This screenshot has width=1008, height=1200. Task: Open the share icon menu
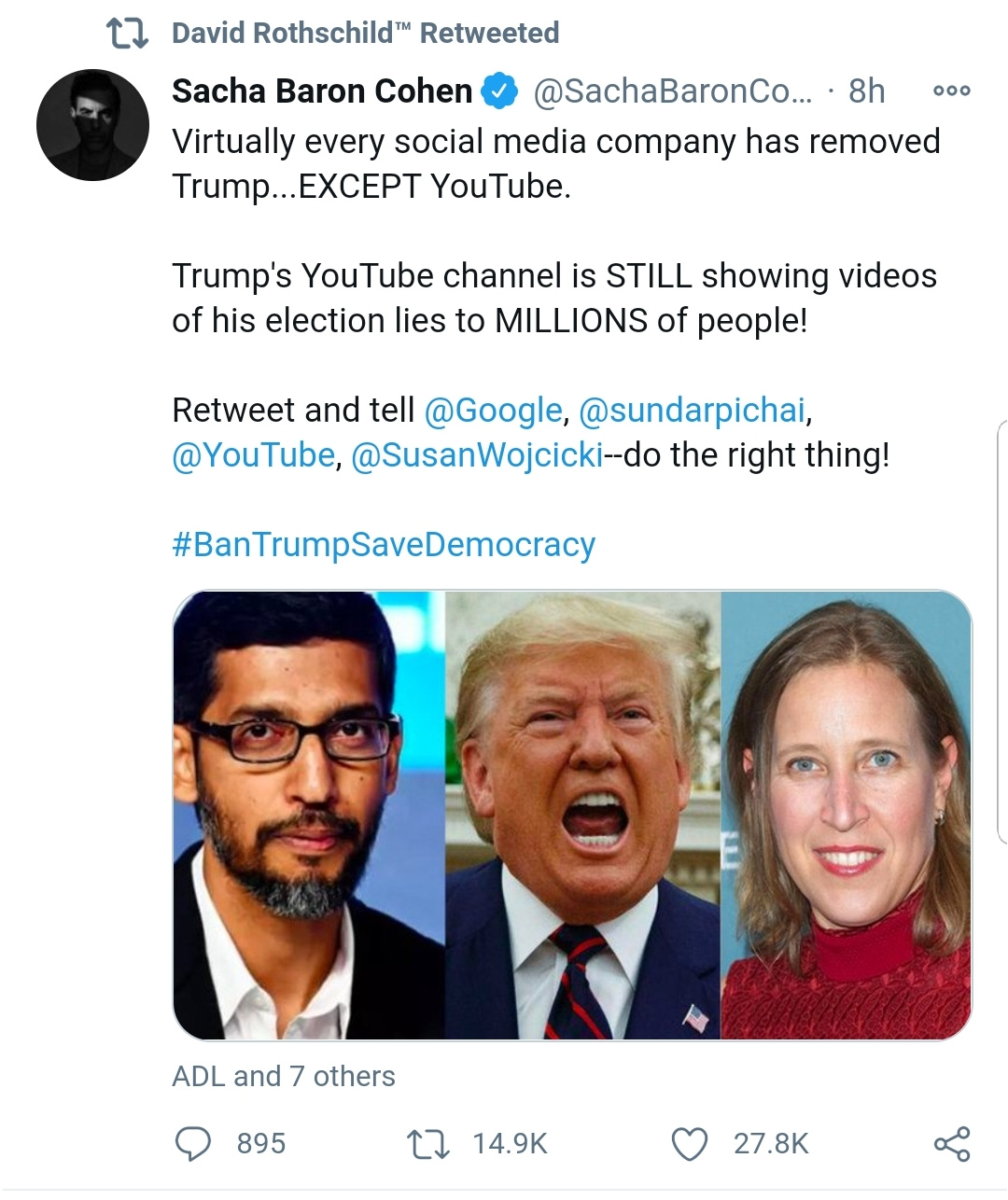[951, 1143]
